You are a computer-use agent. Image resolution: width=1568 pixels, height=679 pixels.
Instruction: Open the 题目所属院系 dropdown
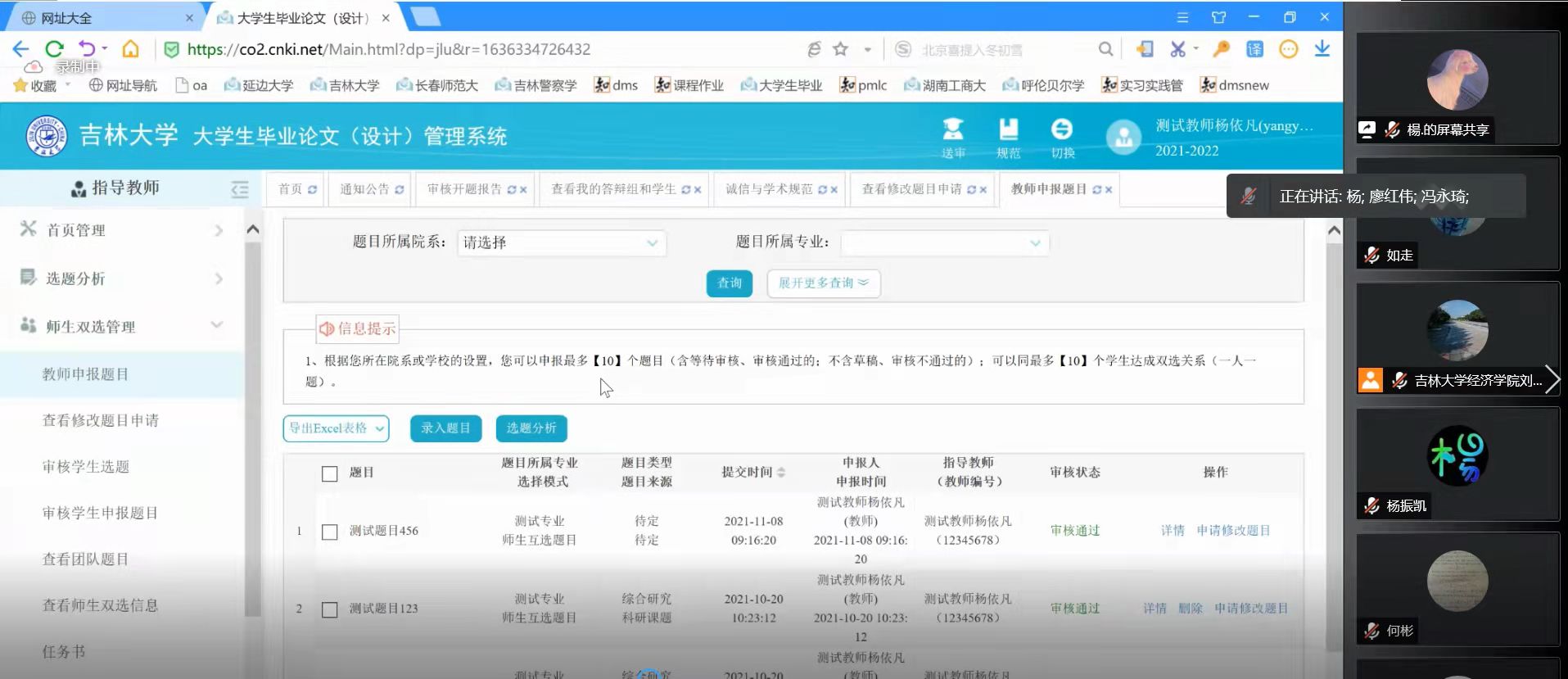point(561,242)
